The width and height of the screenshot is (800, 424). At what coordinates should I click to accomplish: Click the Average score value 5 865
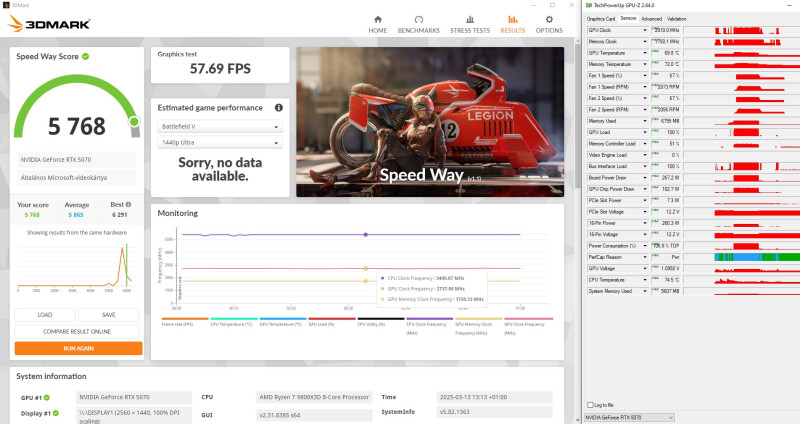(76, 215)
